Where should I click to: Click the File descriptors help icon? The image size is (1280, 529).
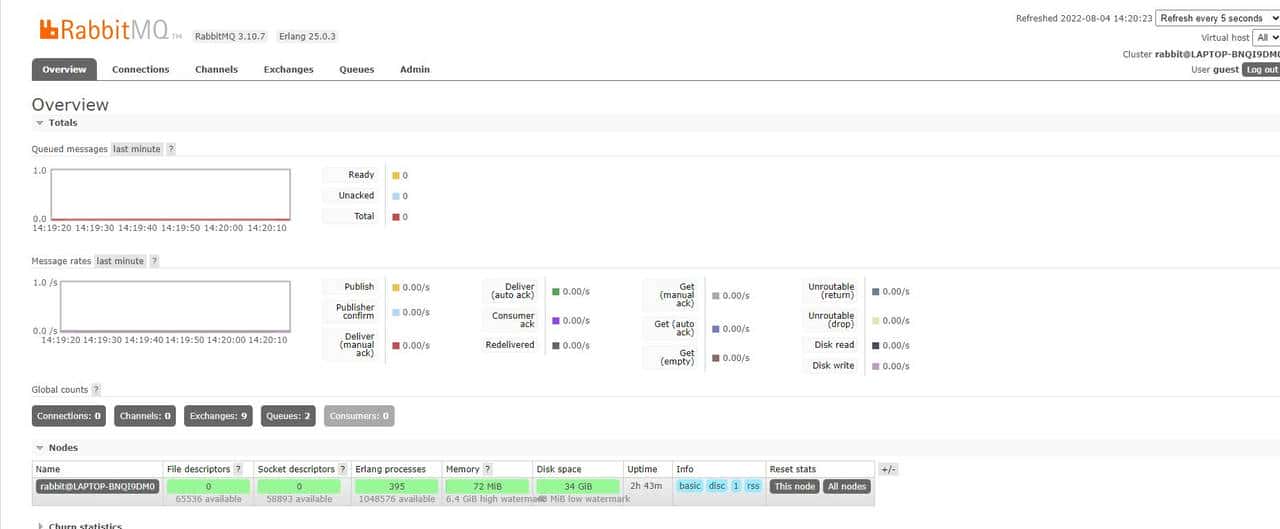tap(238, 469)
